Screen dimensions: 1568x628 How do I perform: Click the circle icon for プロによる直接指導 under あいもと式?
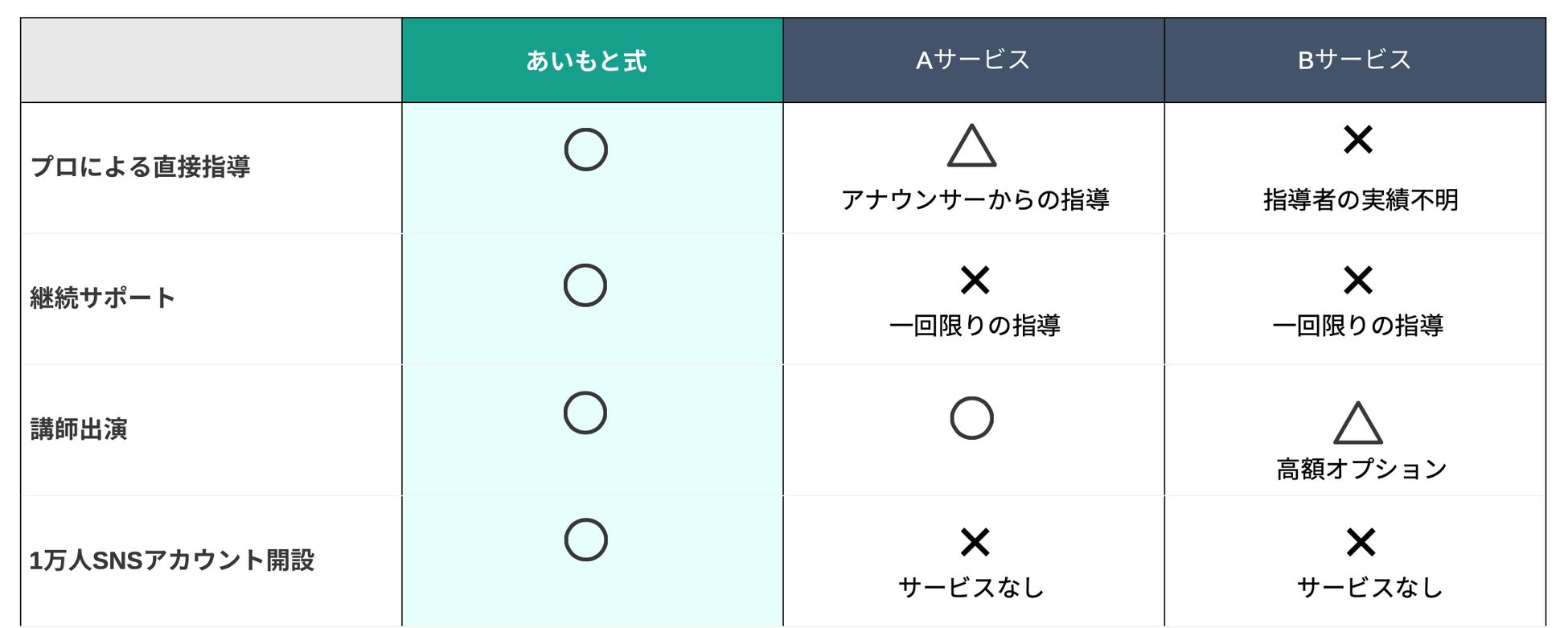coord(585,150)
